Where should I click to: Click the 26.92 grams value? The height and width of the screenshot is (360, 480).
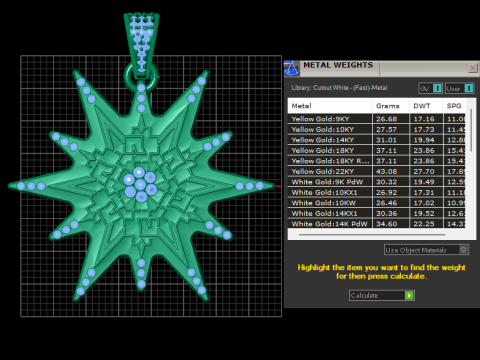(x=386, y=192)
